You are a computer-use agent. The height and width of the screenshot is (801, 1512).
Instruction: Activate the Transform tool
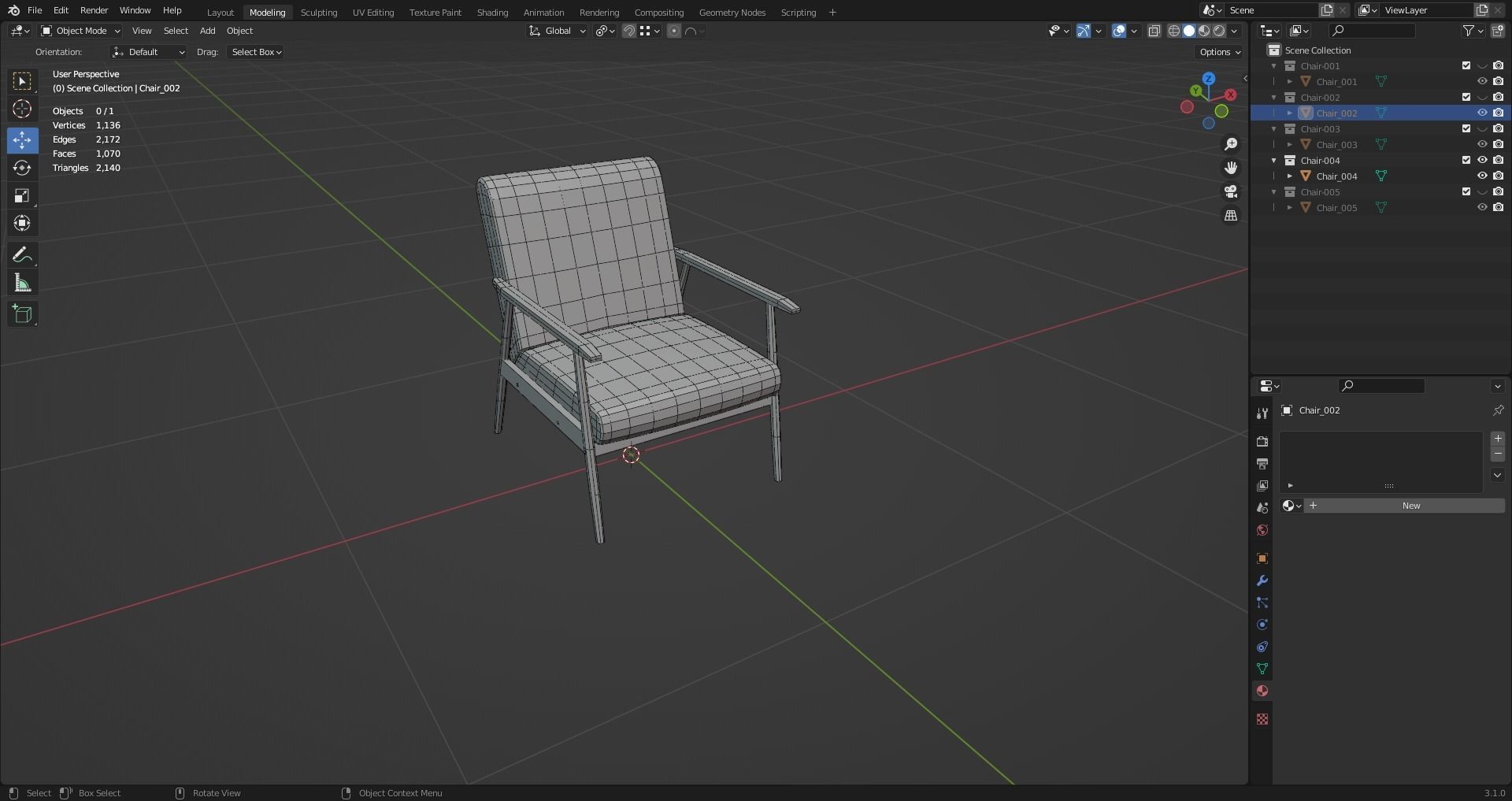click(22, 223)
